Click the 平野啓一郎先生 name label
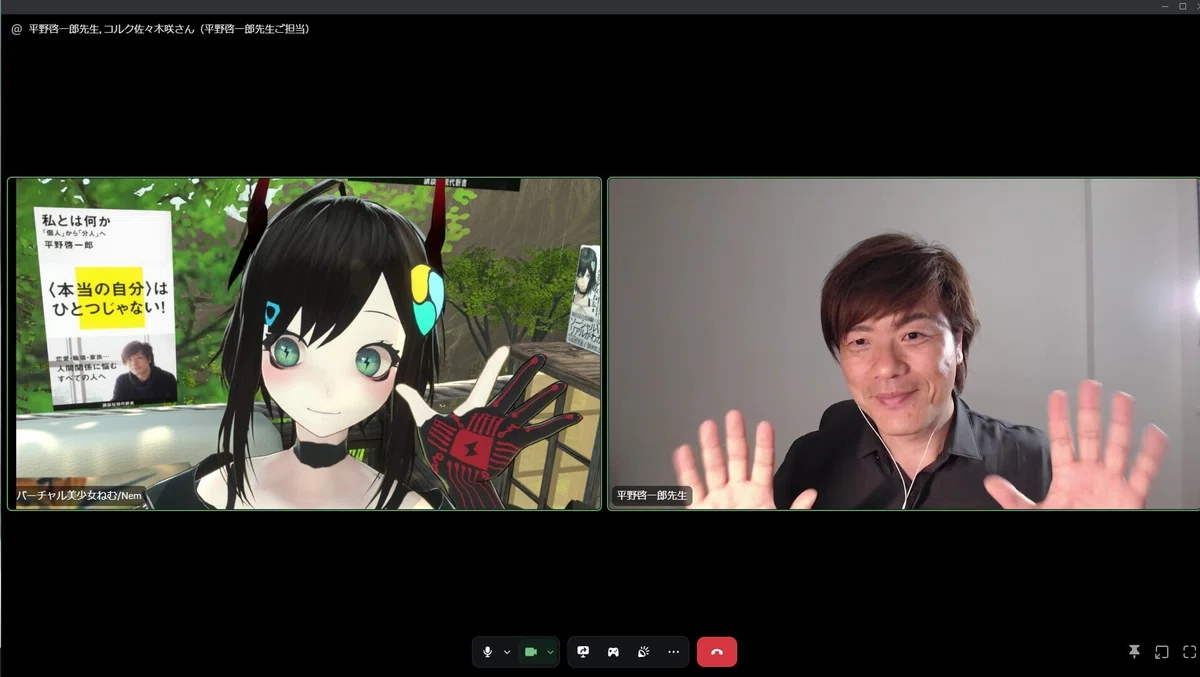The height and width of the screenshot is (677, 1200). [652, 495]
